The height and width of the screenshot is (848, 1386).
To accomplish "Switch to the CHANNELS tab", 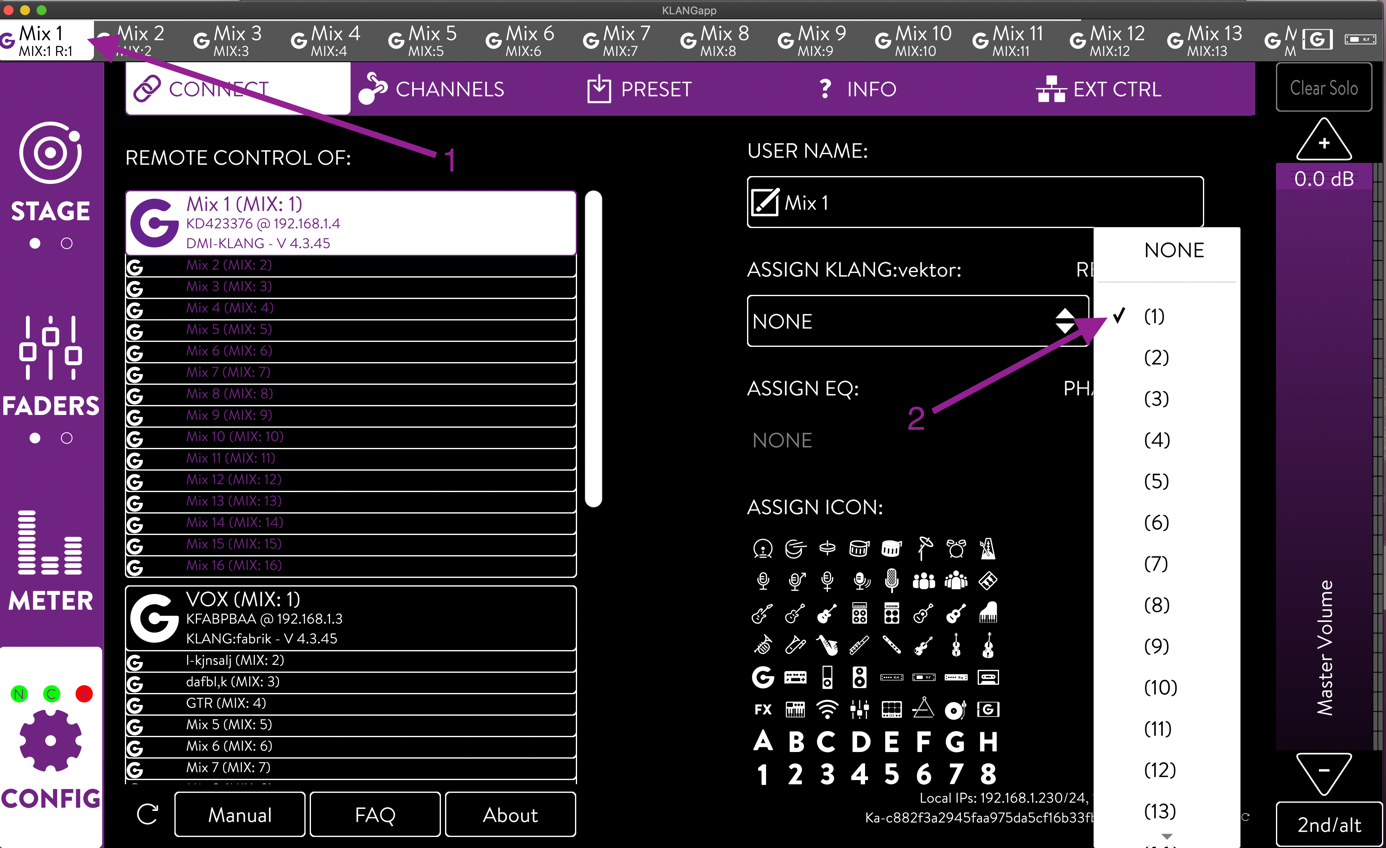I will tap(431, 89).
